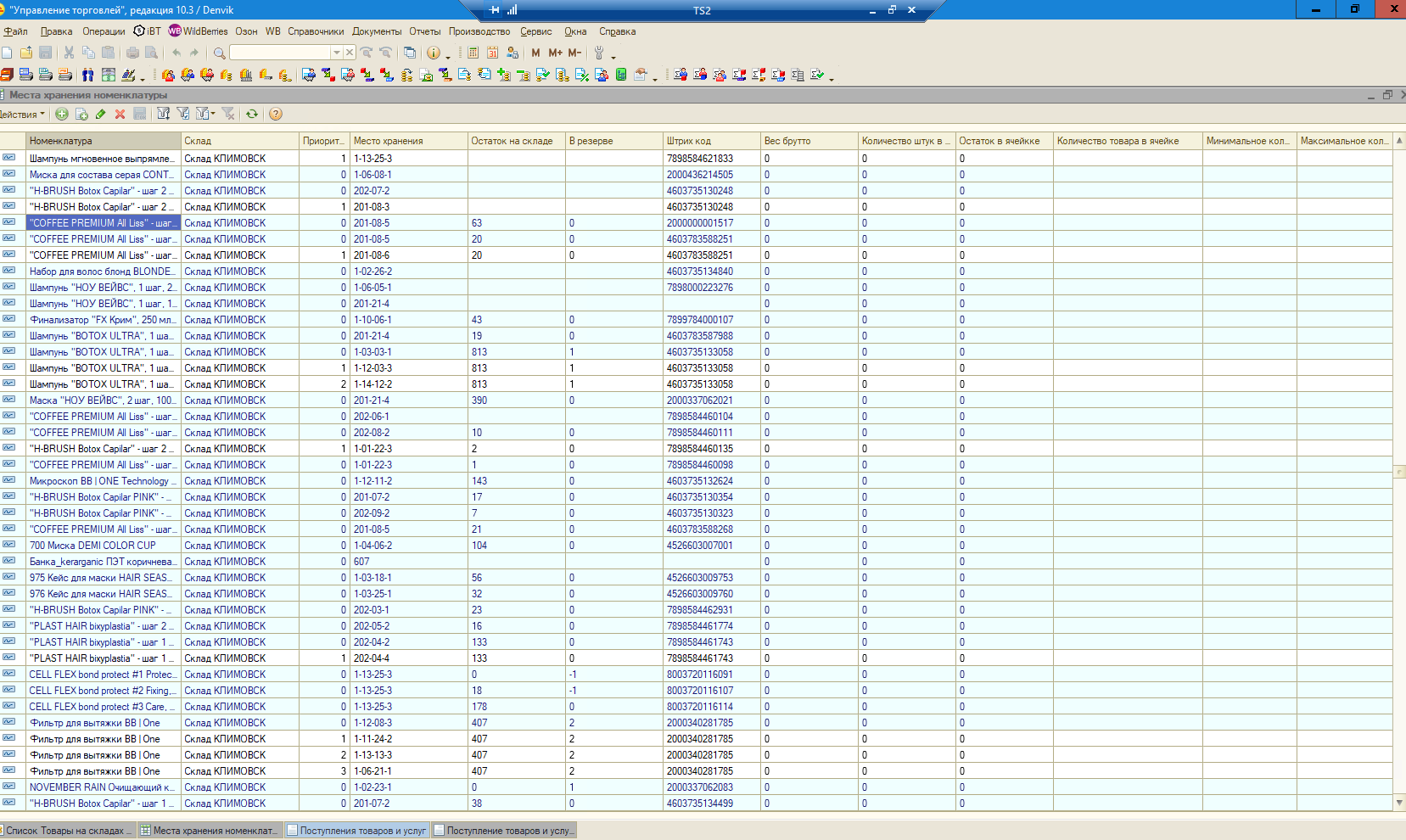1406x840 pixels.
Task: Open the Документы menu
Action: (x=377, y=31)
